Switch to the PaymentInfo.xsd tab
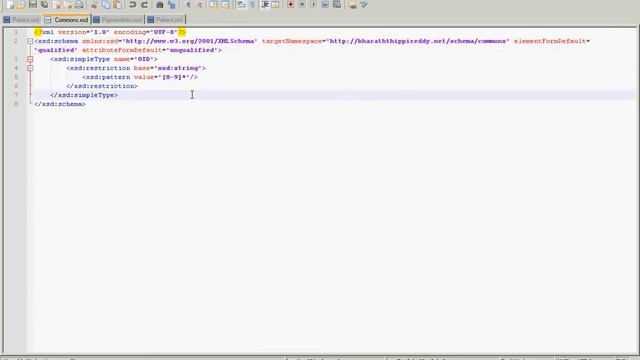The width and height of the screenshot is (640, 360). click(118, 20)
